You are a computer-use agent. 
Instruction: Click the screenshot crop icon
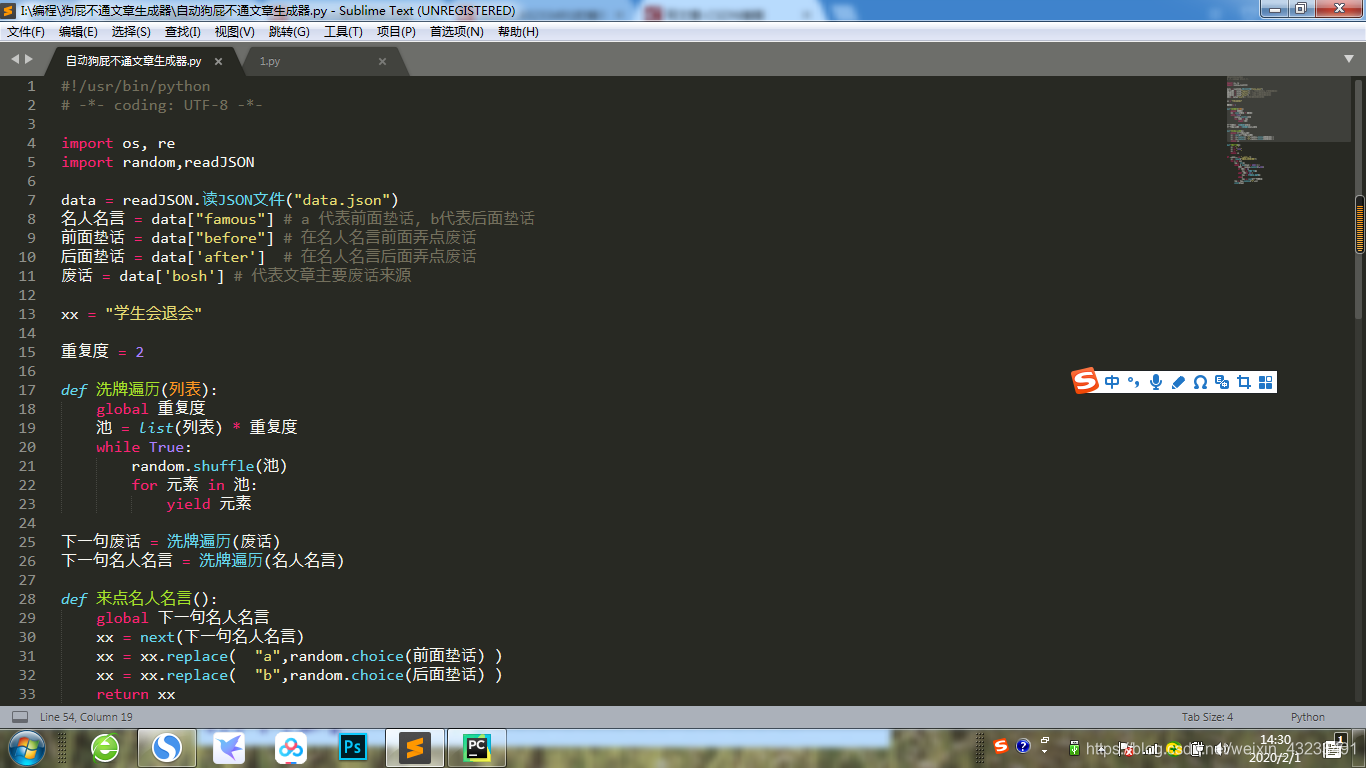click(1244, 382)
